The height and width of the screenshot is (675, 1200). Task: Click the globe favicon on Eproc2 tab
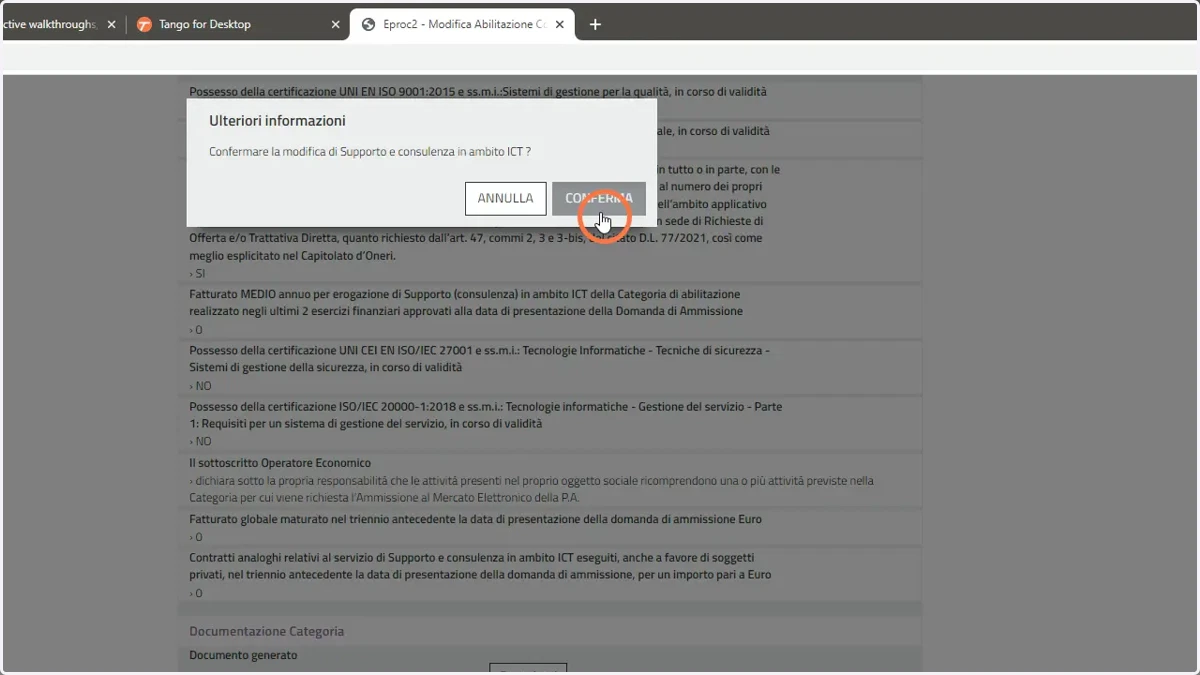(x=368, y=24)
